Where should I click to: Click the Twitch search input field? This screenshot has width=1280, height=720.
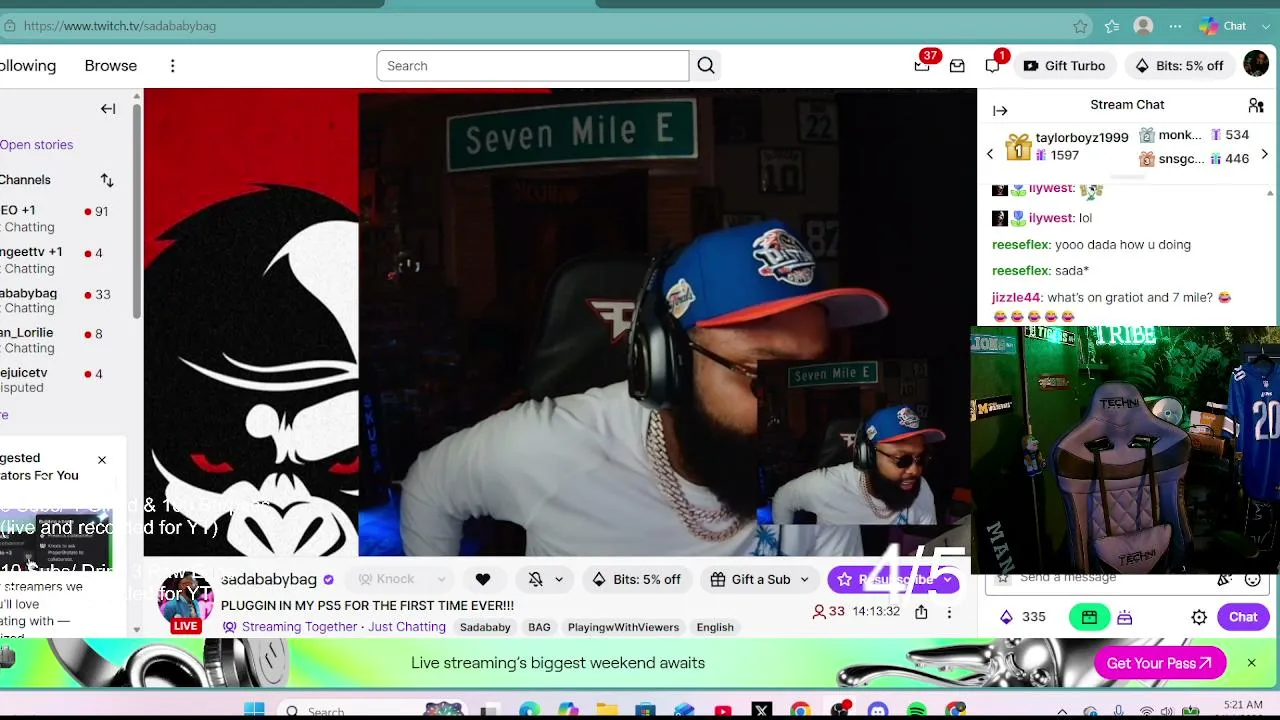click(533, 66)
